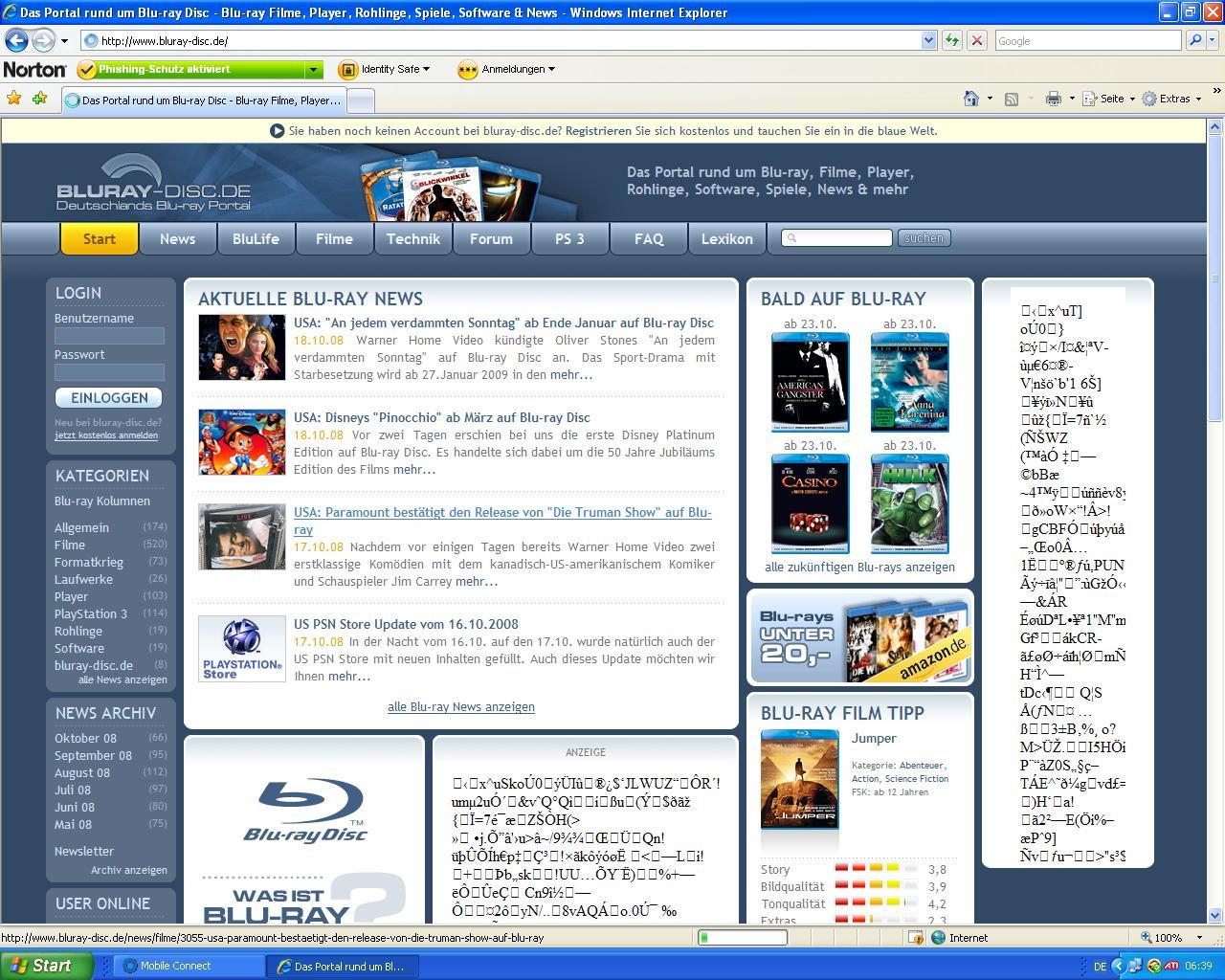This screenshot has width=1225, height=980.
Task: Click the Internet zone globe in status bar
Action: [x=939, y=938]
